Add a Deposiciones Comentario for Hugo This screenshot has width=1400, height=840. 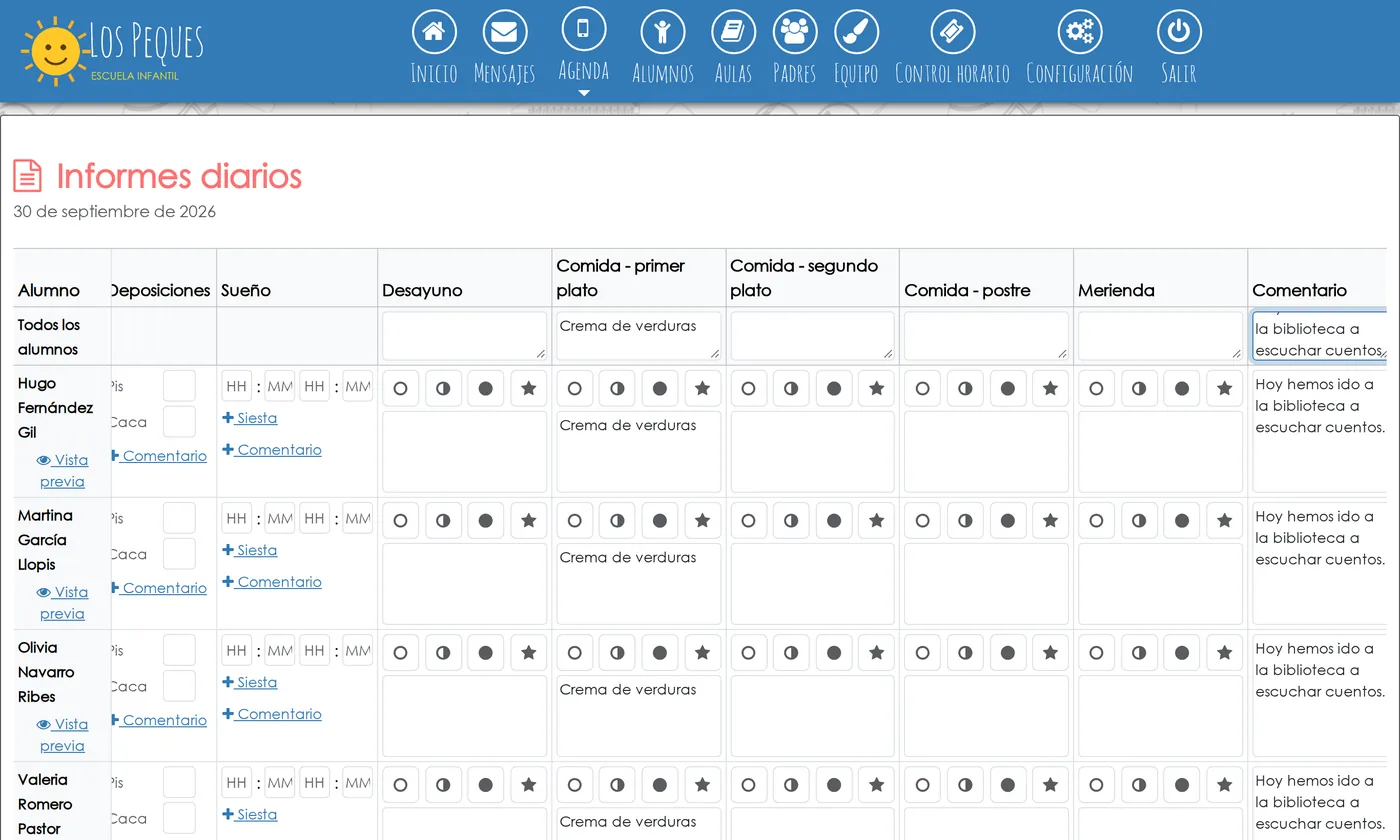[x=159, y=456]
